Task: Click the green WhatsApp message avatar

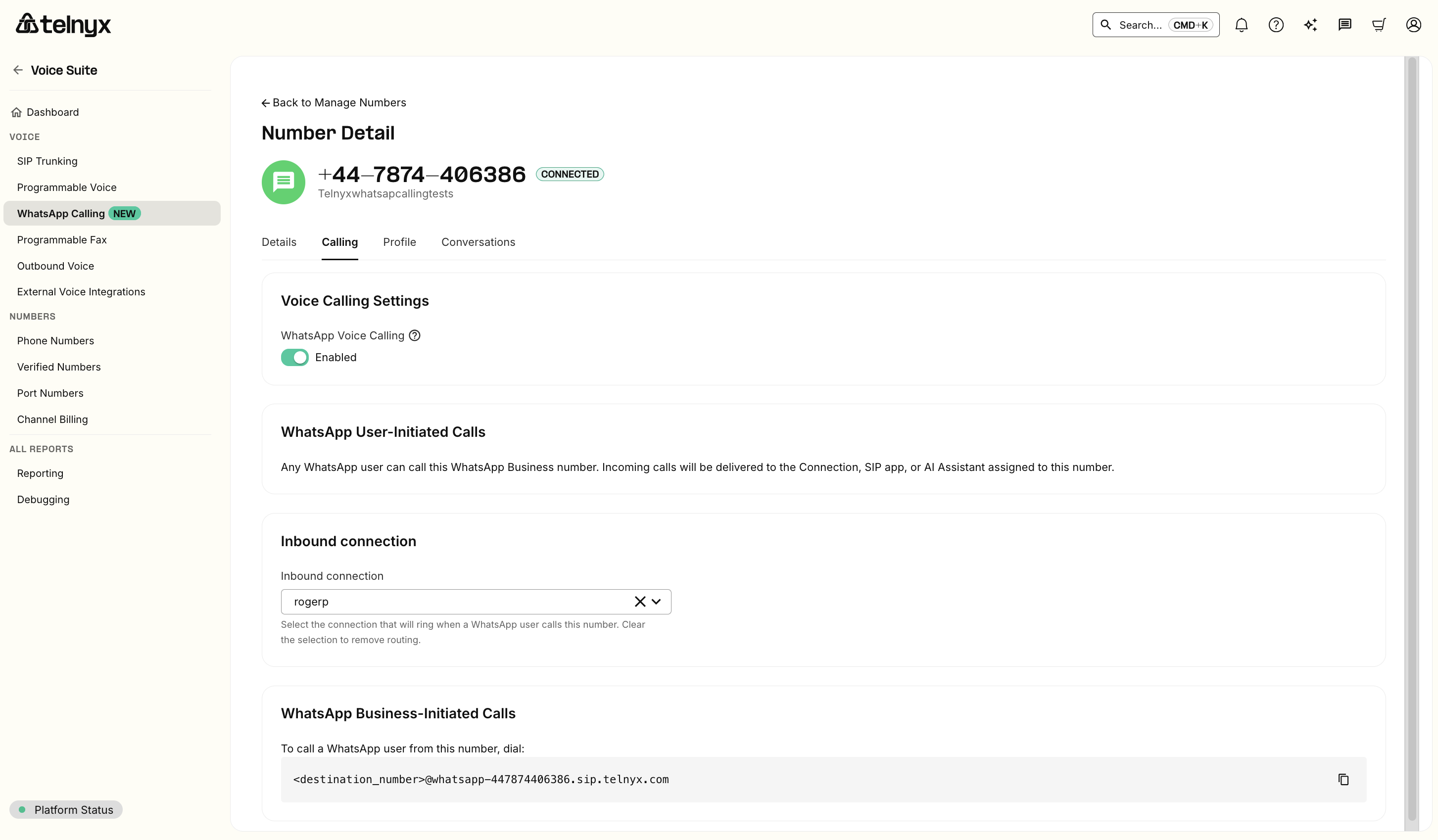Action: [x=283, y=182]
